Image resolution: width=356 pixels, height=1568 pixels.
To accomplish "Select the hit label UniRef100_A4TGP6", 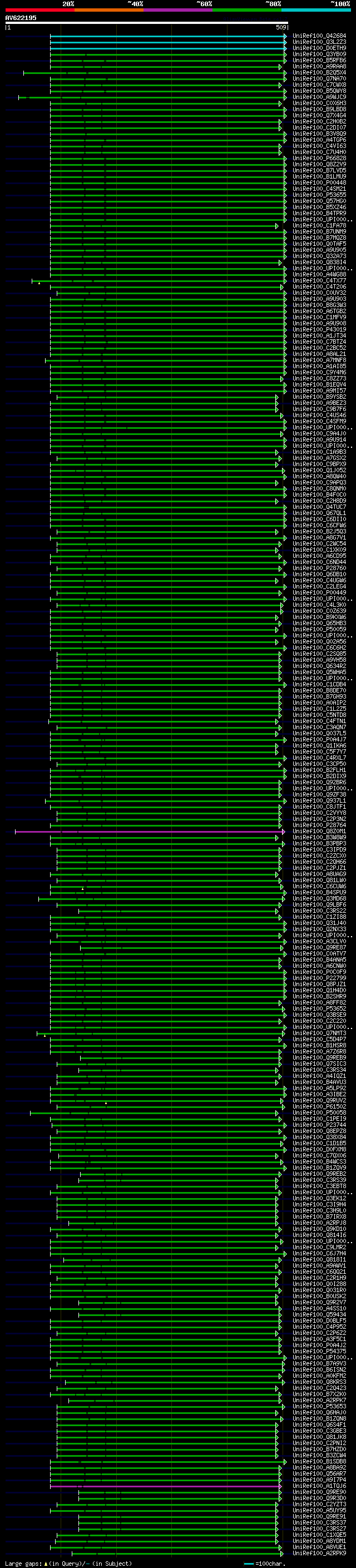I will pyautogui.click(x=319, y=140).
